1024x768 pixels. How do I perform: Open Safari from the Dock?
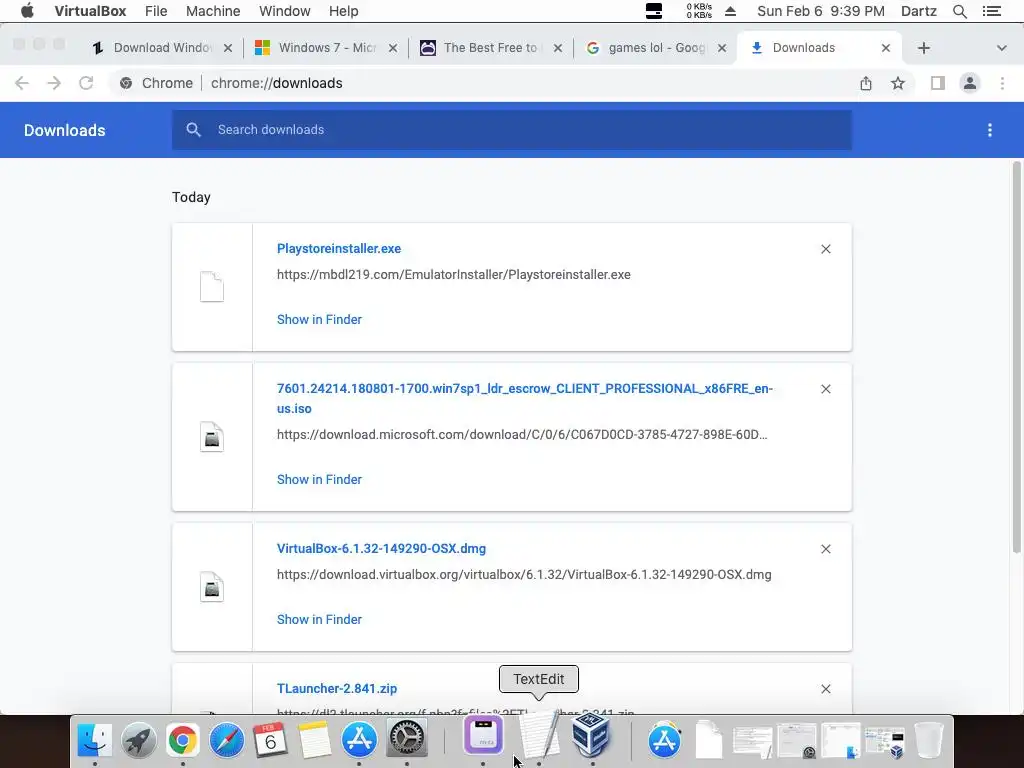point(227,740)
